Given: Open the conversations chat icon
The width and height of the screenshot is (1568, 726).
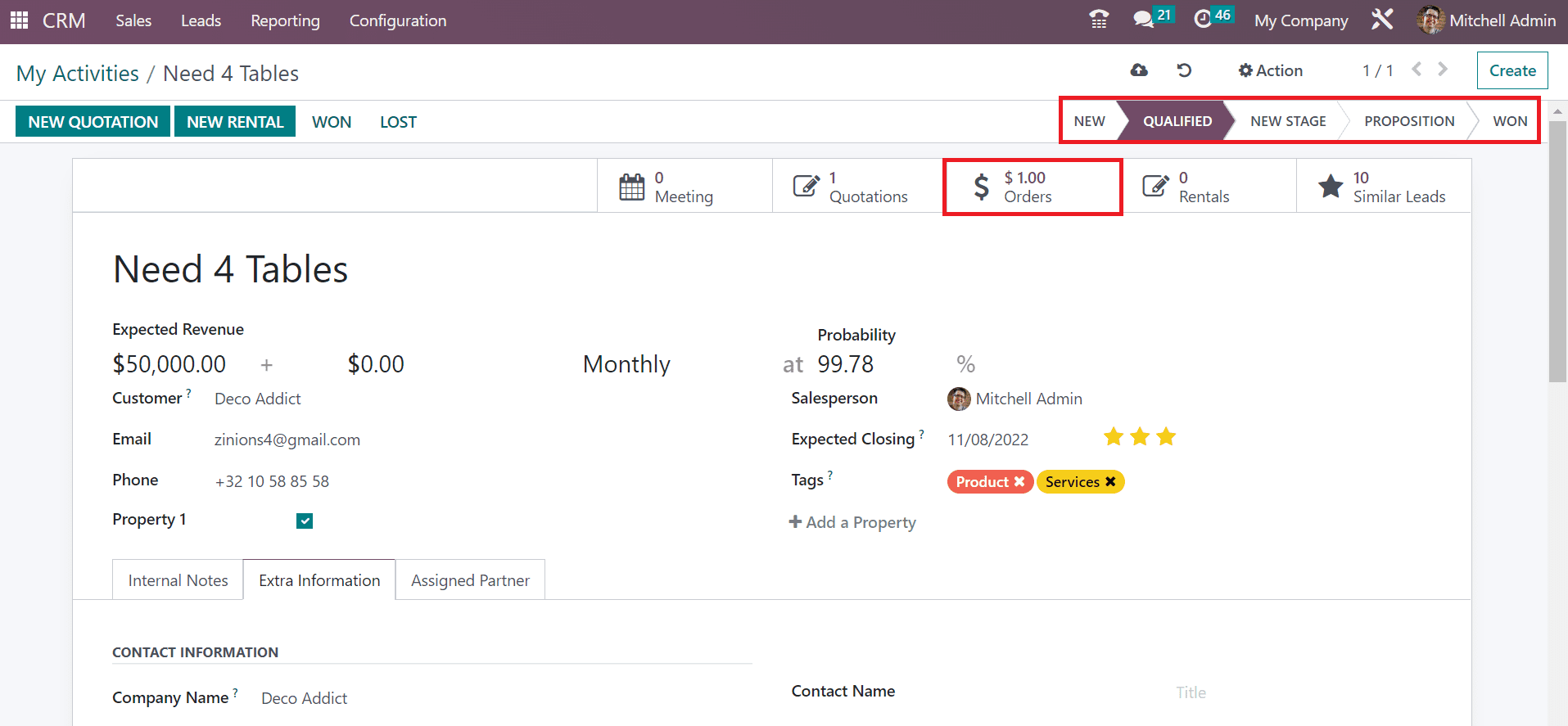Looking at the screenshot, I should pos(1143,20).
